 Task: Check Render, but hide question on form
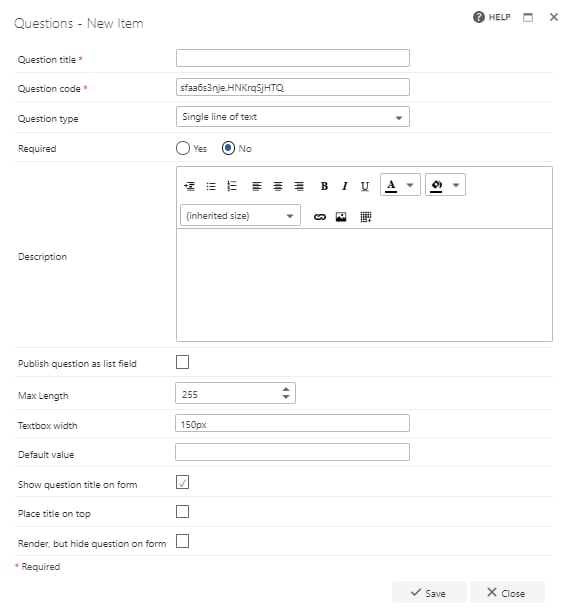point(183,541)
